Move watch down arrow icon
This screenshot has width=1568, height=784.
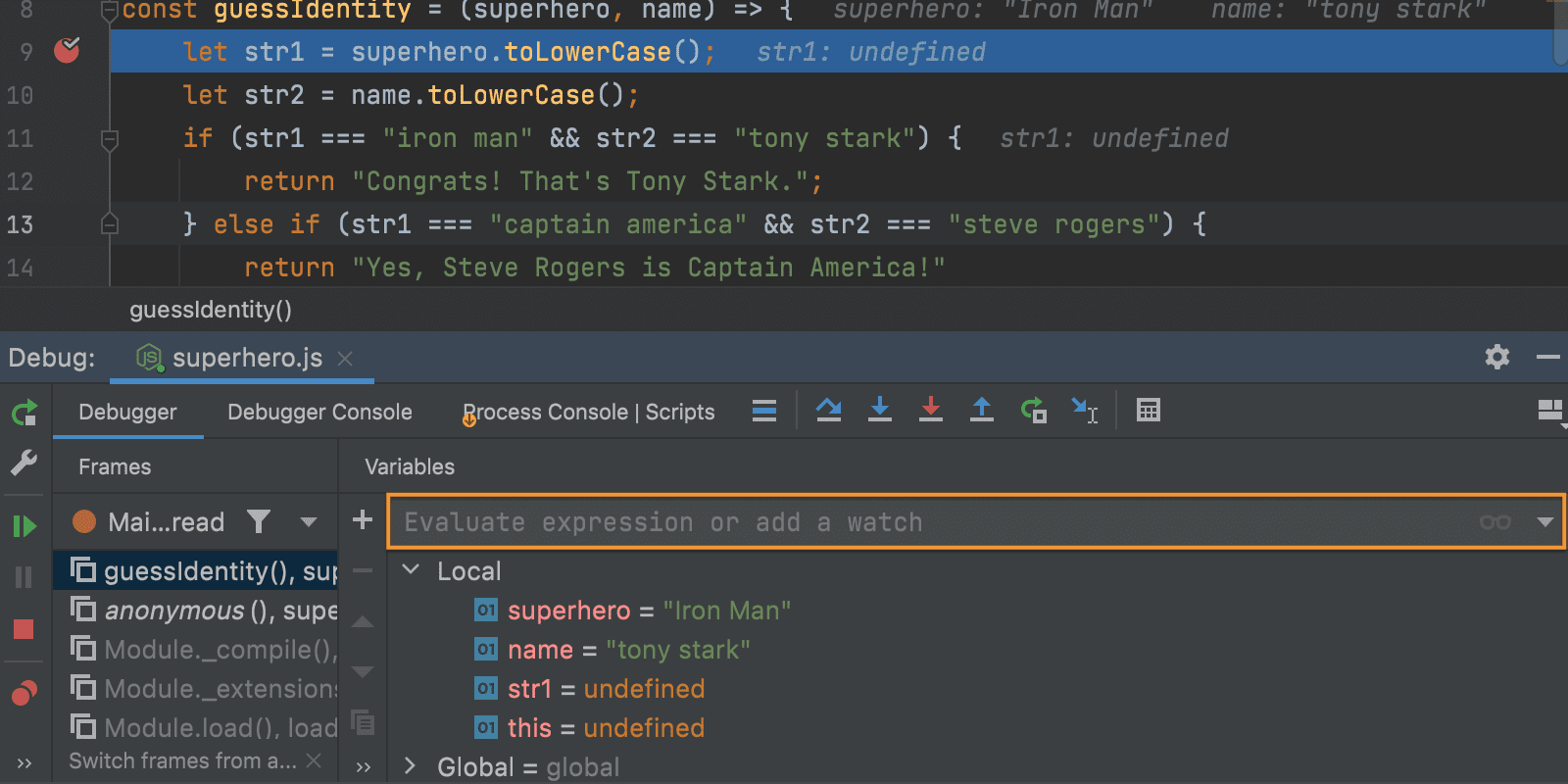click(363, 672)
